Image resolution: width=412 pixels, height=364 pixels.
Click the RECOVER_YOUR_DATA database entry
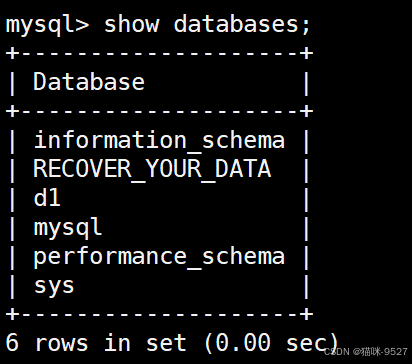point(152,169)
